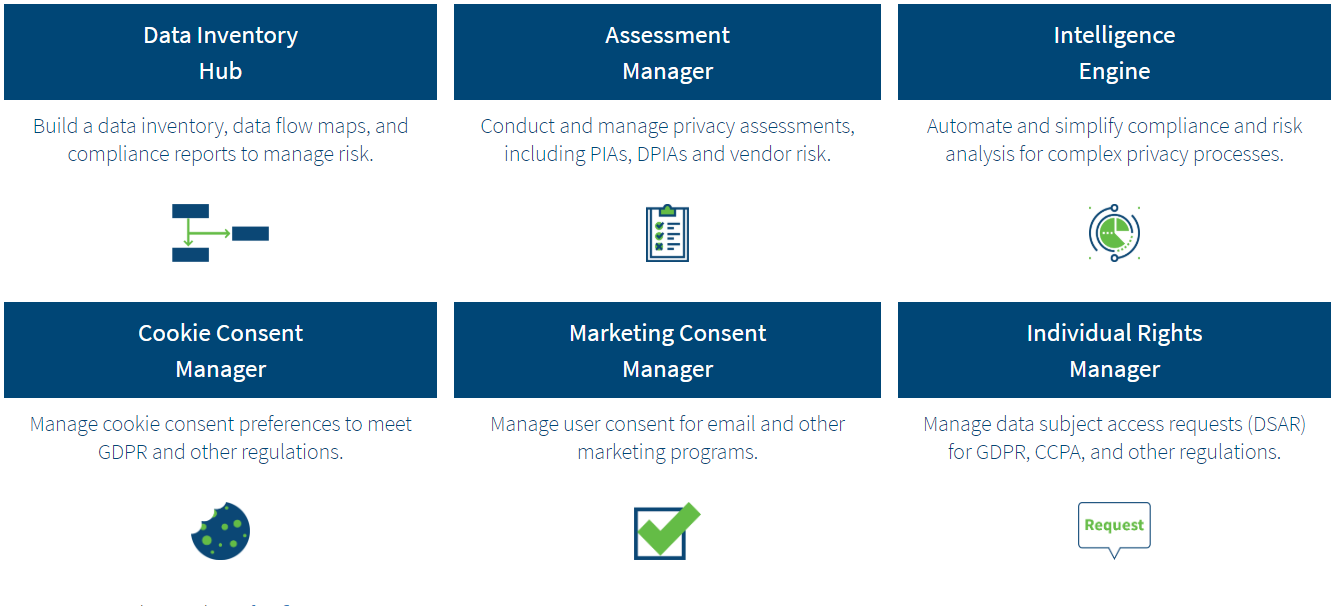Image resolution: width=1335 pixels, height=606 pixels.
Task: Click the data flow map icon
Action: [220, 233]
